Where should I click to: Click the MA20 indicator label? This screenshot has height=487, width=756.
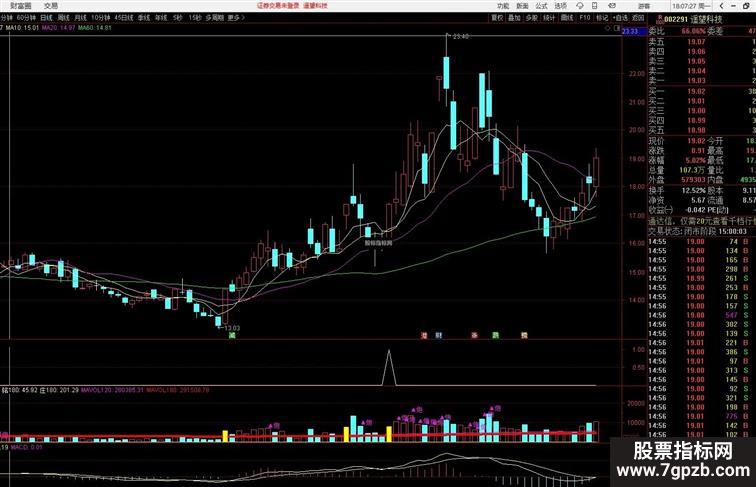pyautogui.click(x=58, y=28)
